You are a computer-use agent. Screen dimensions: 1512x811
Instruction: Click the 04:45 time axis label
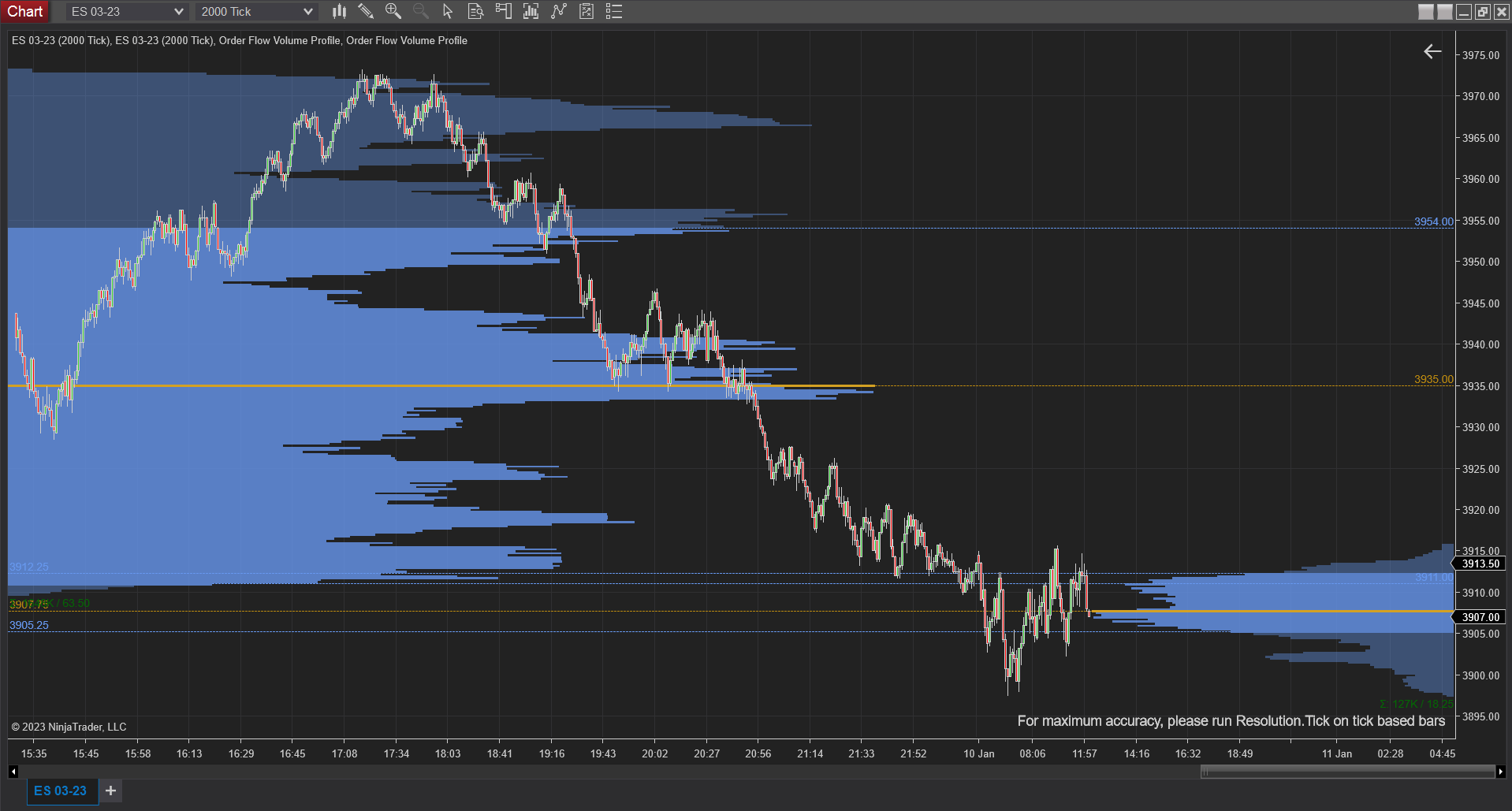1443,753
